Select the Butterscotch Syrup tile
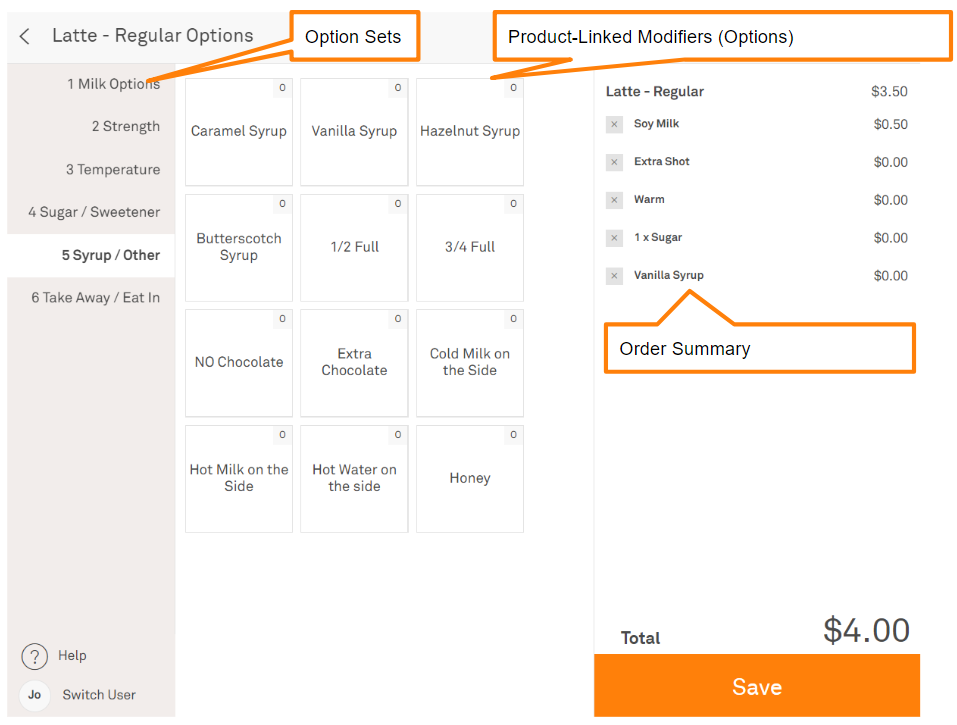 pos(239,248)
